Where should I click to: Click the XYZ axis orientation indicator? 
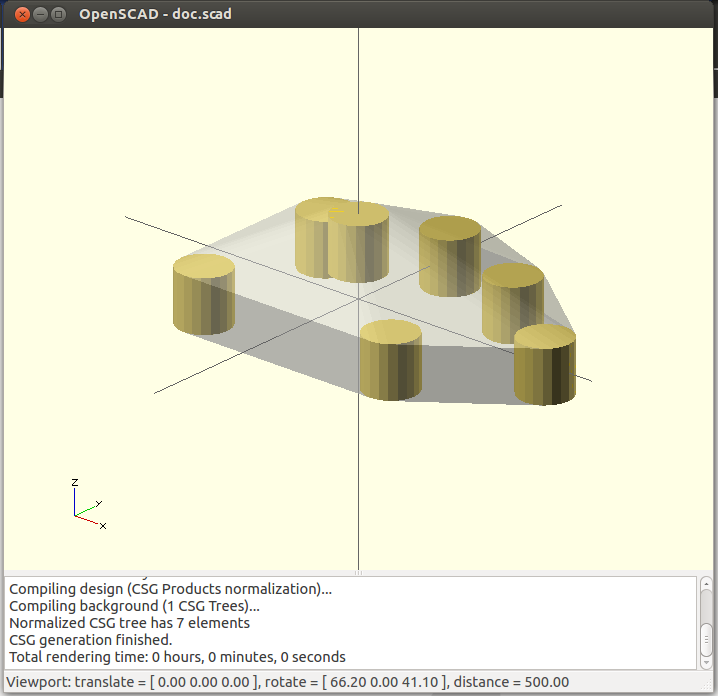[x=86, y=505]
